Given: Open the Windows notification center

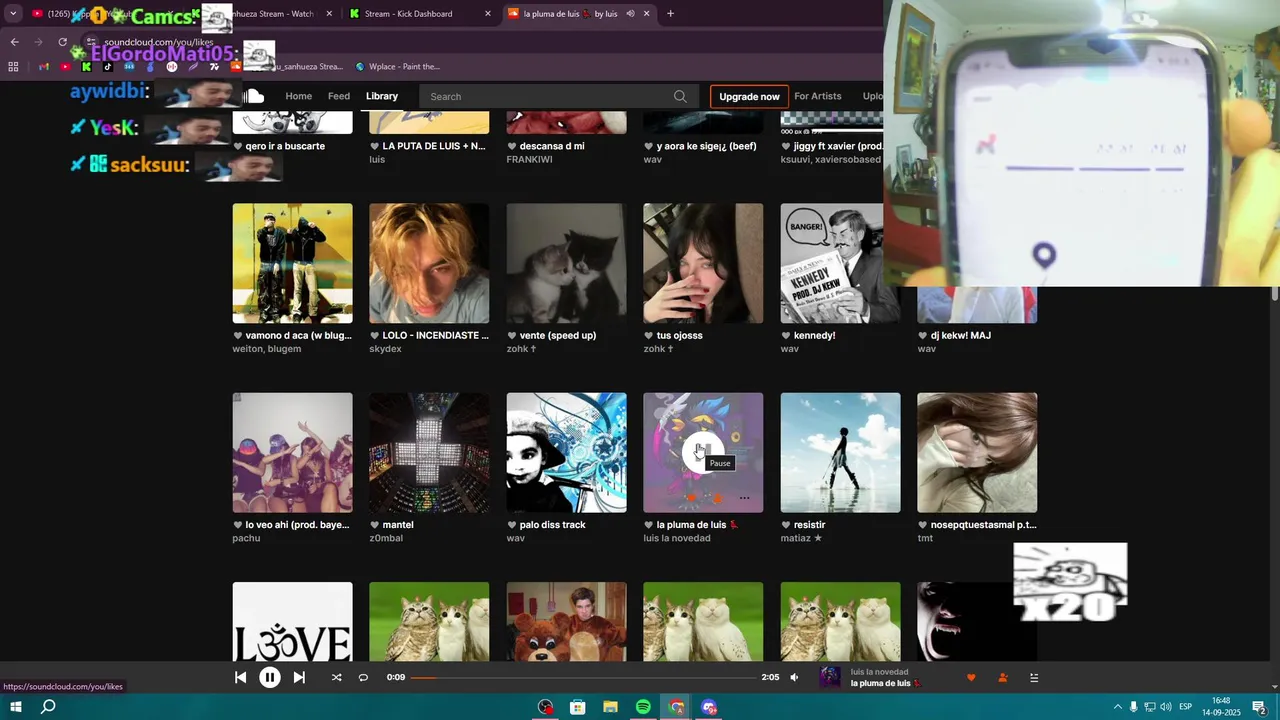Looking at the screenshot, I should [1260, 707].
